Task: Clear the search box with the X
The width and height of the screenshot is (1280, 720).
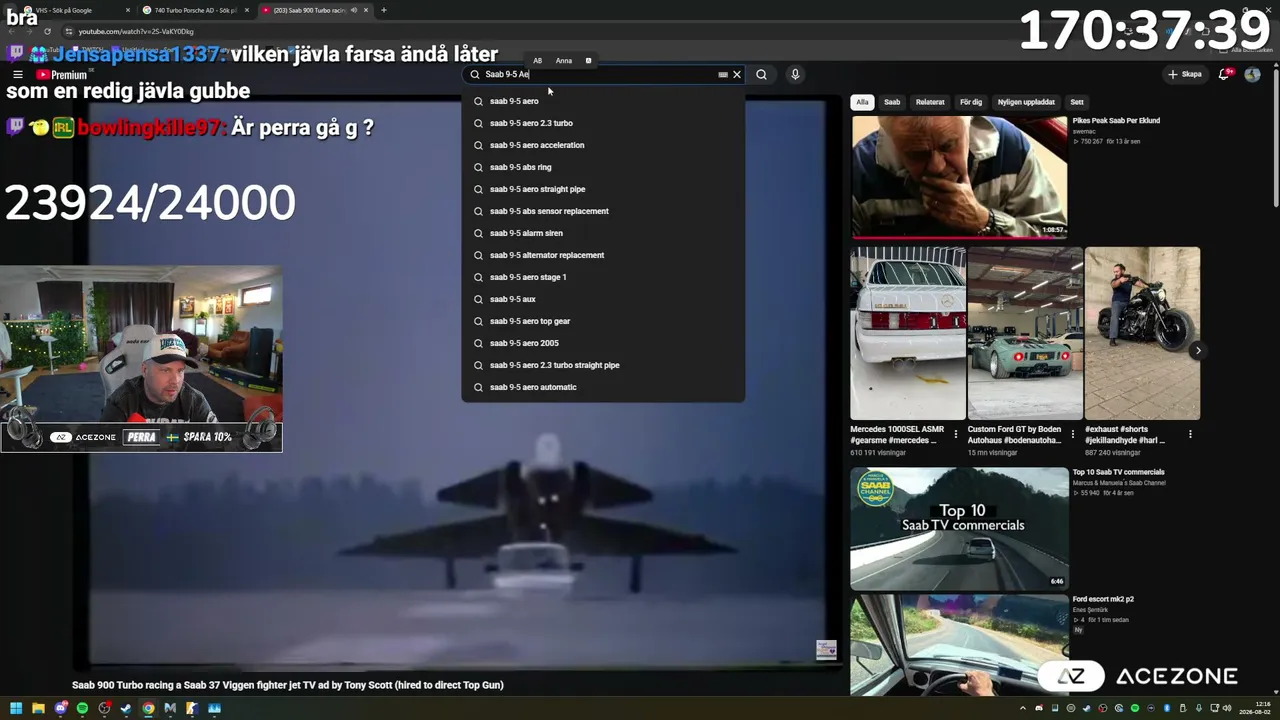Action: tap(737, 74)
